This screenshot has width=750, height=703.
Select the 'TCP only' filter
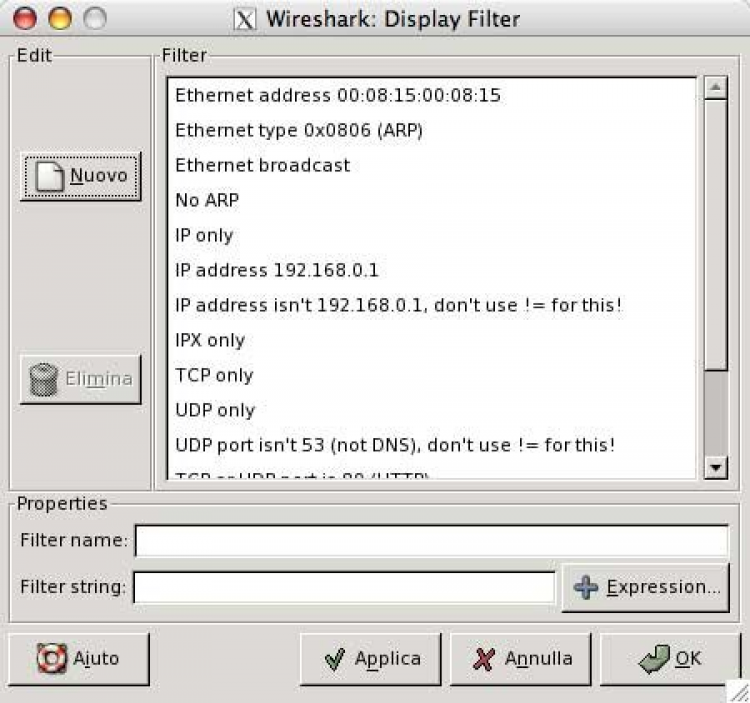pos(431,375)
